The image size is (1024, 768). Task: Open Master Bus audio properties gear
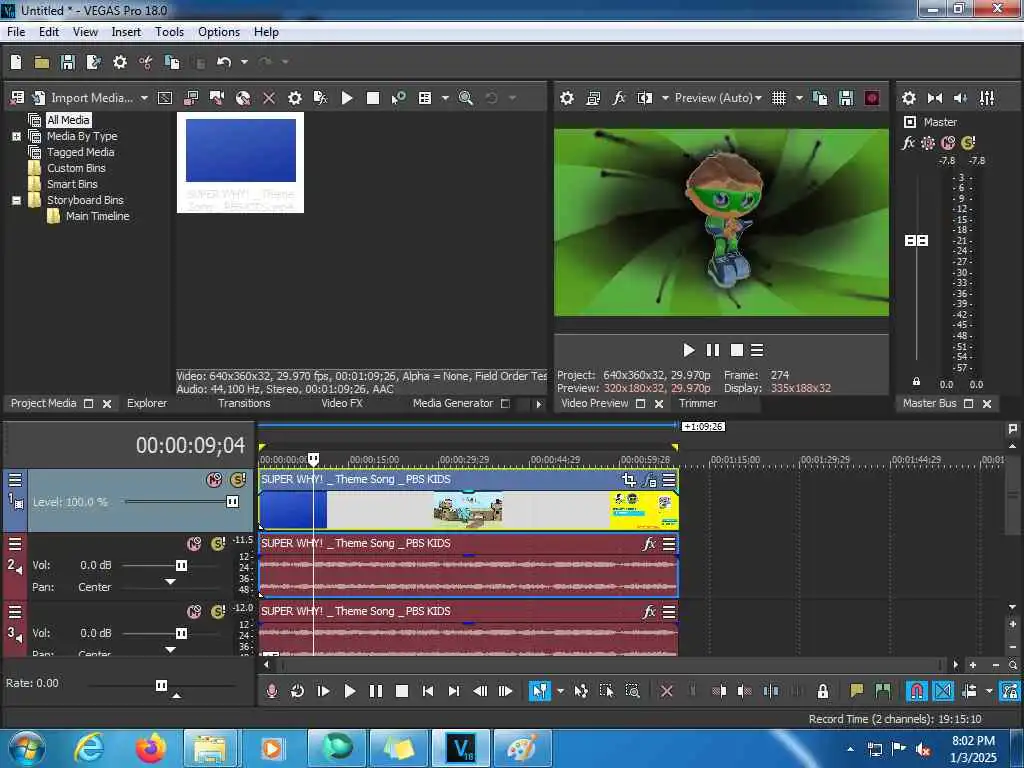point(909,98)
